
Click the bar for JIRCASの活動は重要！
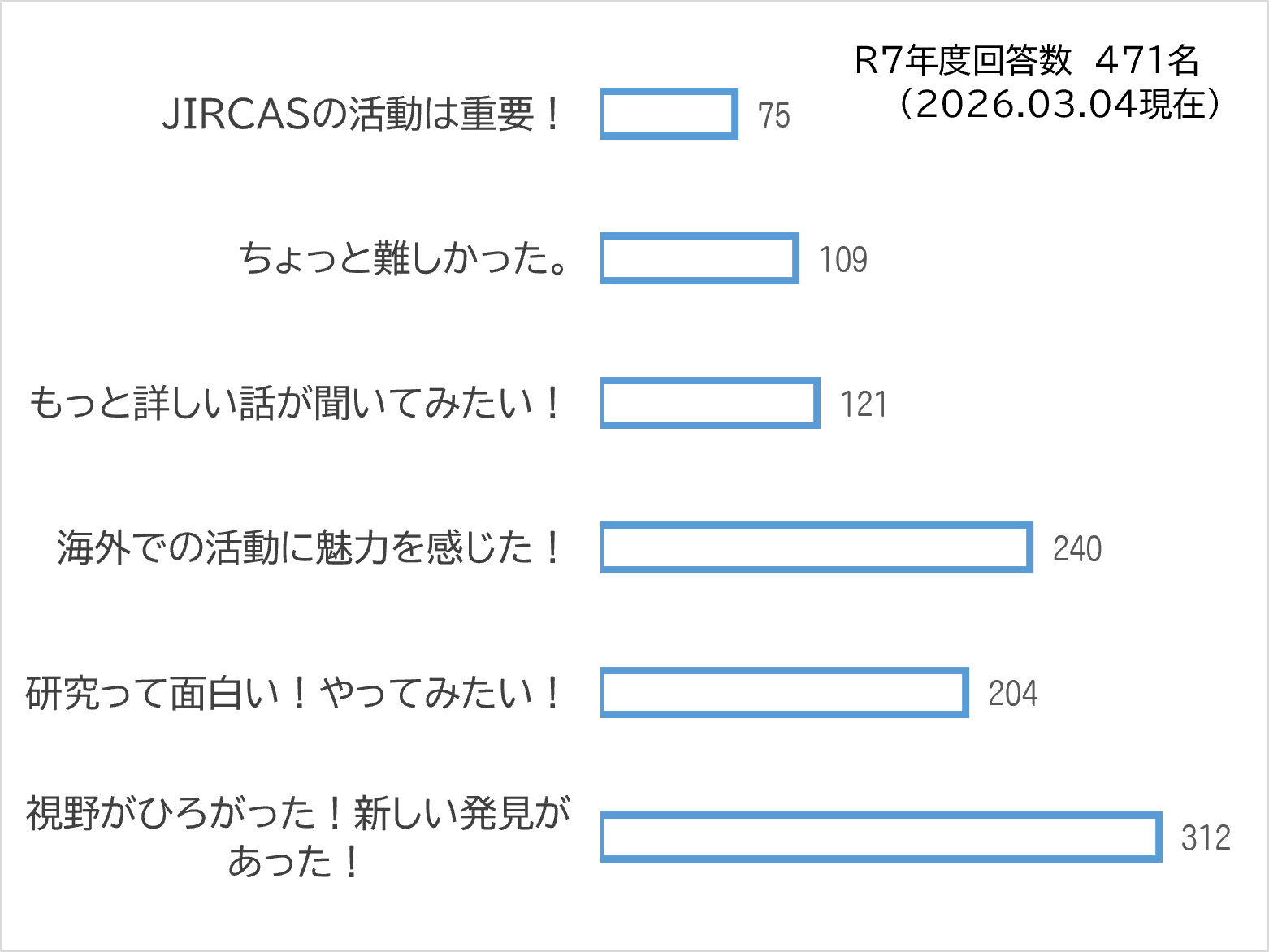669,114
